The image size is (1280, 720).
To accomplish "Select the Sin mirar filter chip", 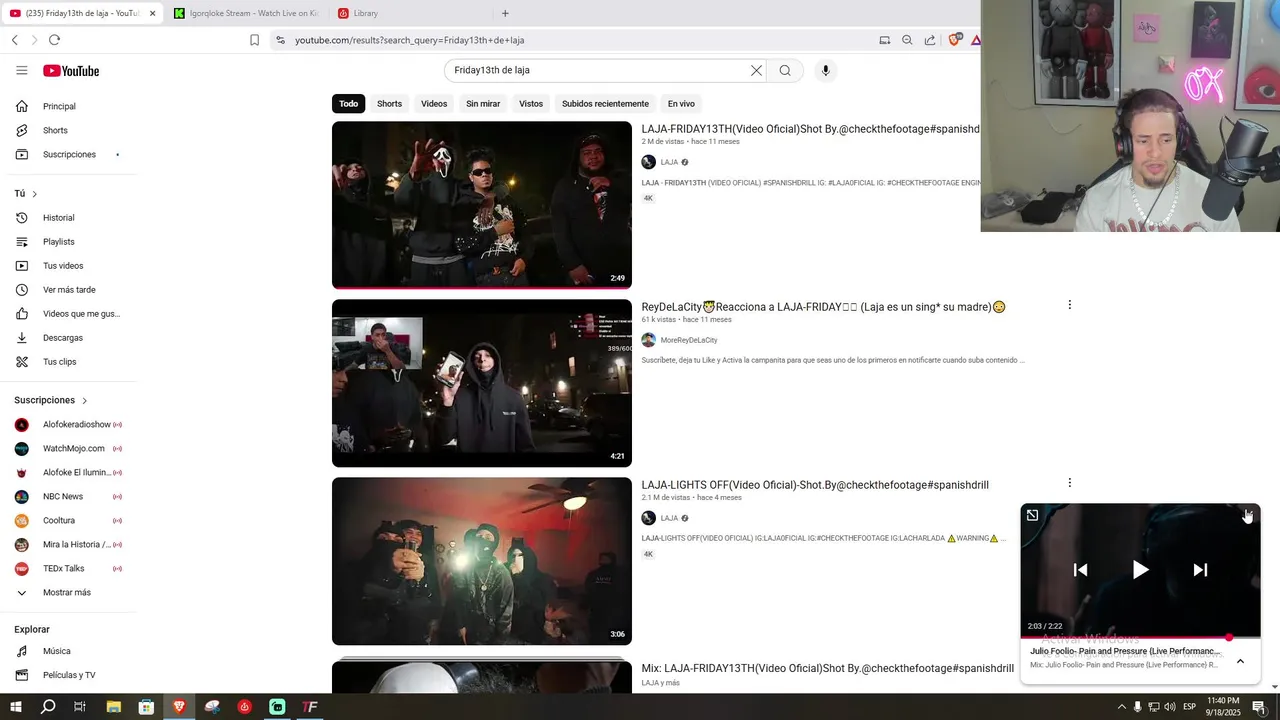I will click(483, 104).
